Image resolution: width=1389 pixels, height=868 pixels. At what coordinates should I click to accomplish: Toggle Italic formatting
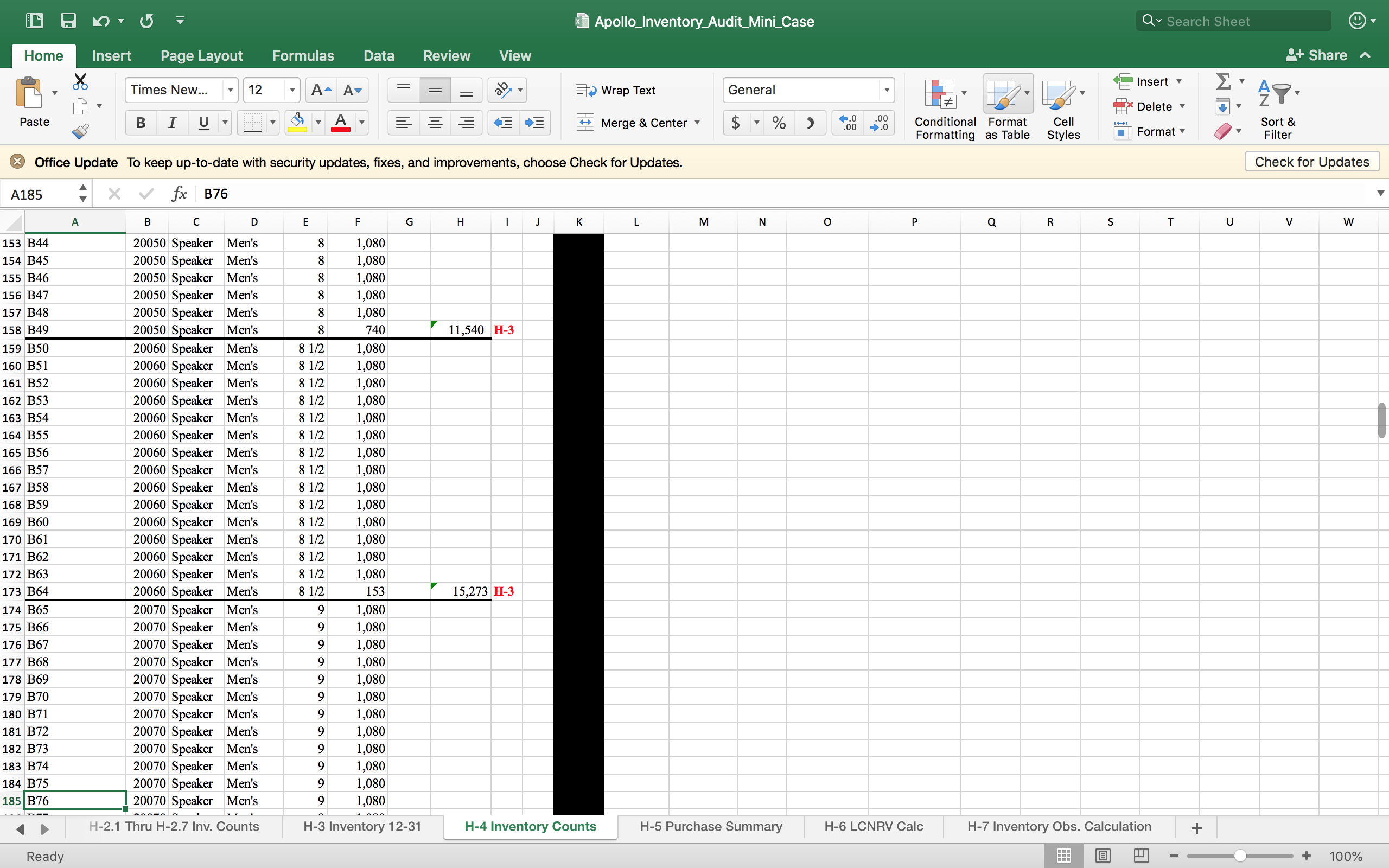click(171, 123)
